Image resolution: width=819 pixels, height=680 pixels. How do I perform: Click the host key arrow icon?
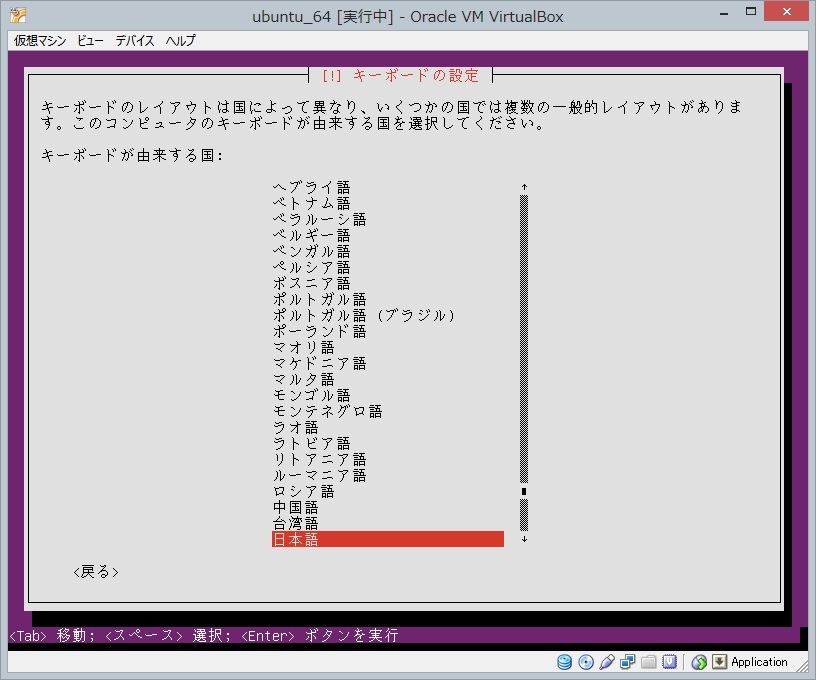coord(719,662)
